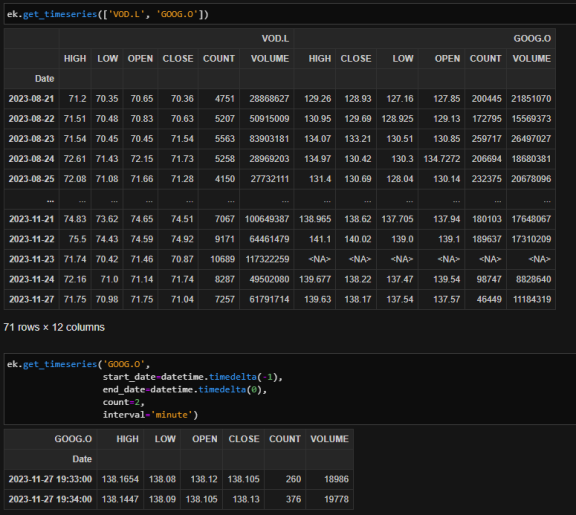
Task: Click the VOD.L count value 10689
Action: (x=222, y=259)
